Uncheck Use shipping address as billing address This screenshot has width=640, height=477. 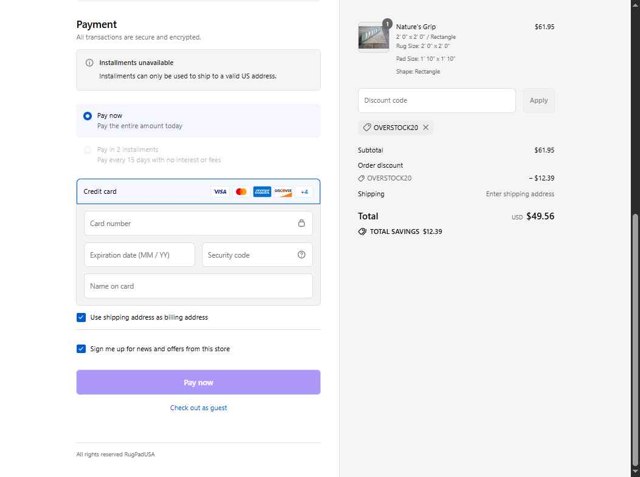[81, 317]
